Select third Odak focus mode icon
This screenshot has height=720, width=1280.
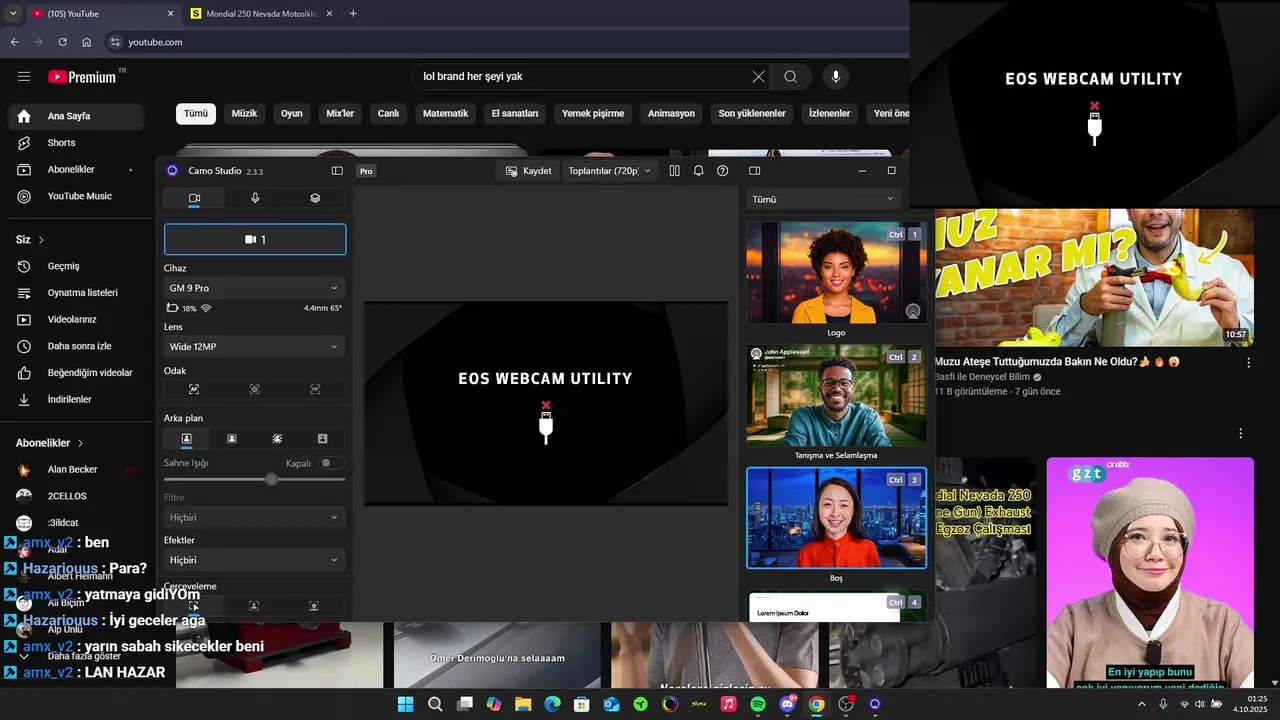pyautogui.click(x=315, y=389)
